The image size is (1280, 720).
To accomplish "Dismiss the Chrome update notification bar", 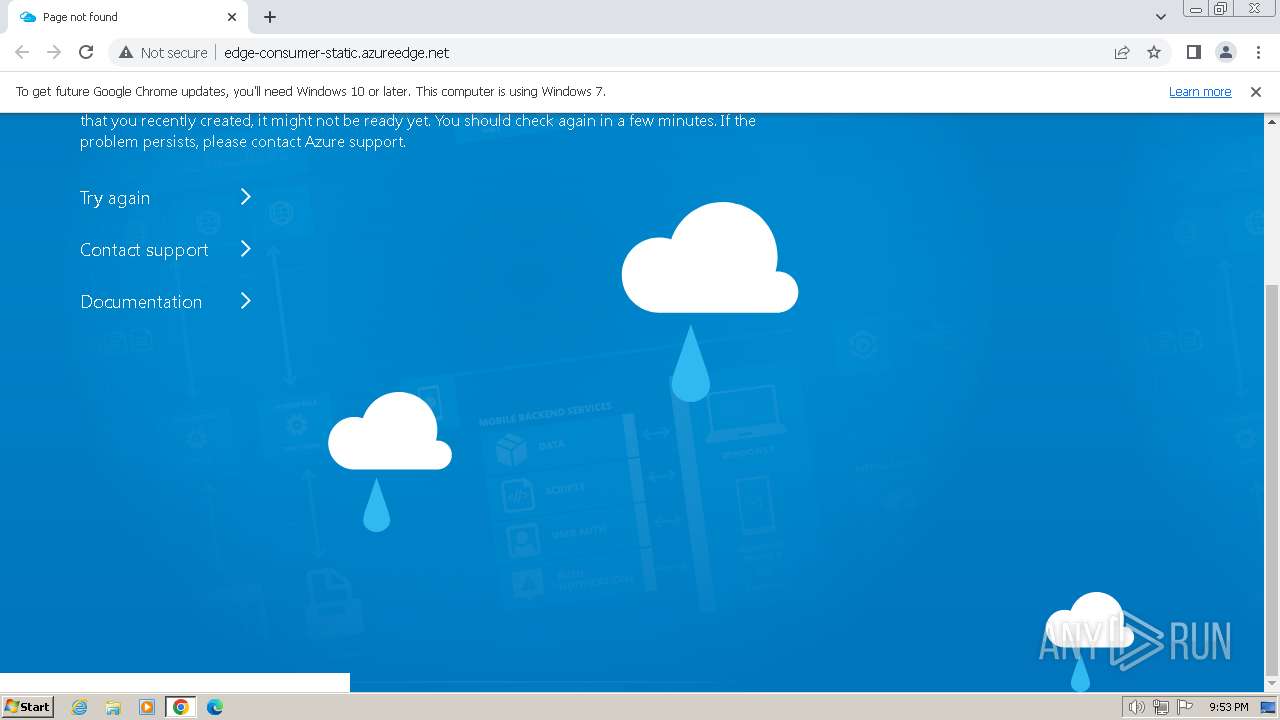I will [x=1256, y=92].
